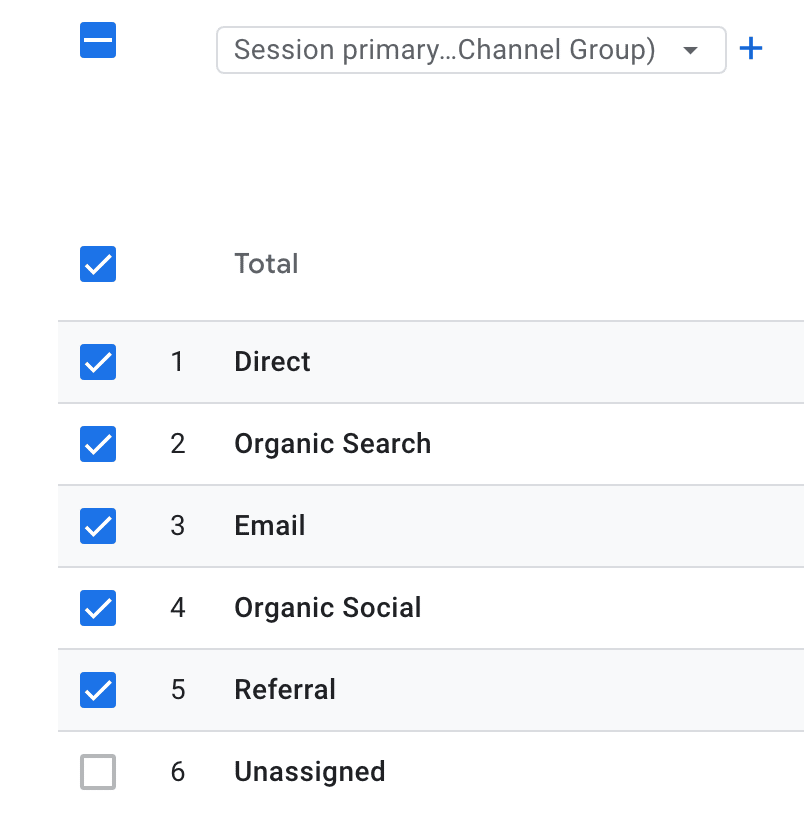This screenshot has height=816, width=804.
Task: Disable the Referral row checkbox
Action: click(98, 690)
